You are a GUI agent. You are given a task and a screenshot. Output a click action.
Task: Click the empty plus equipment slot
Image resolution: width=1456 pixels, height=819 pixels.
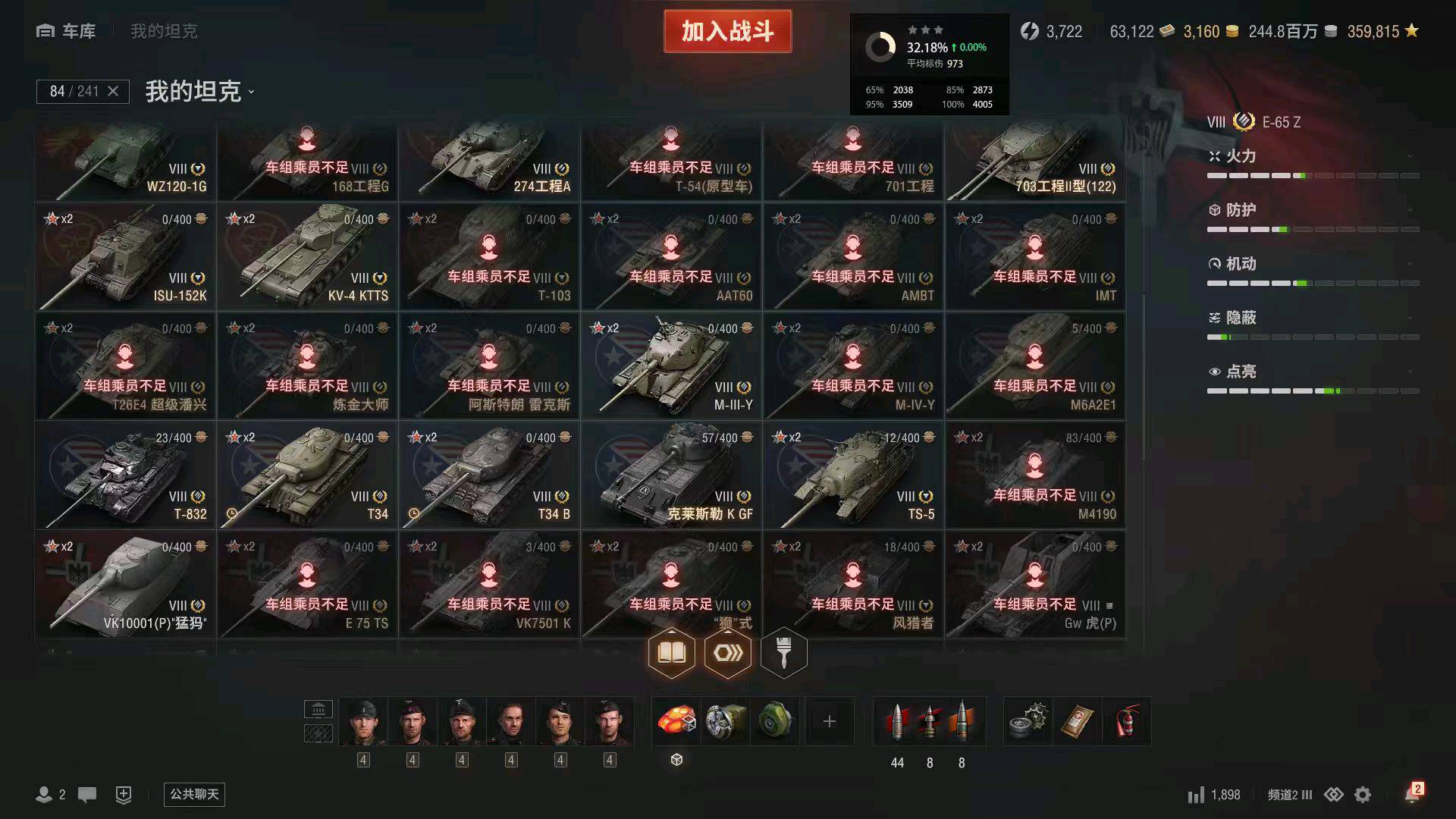click(x=830, y=721)
